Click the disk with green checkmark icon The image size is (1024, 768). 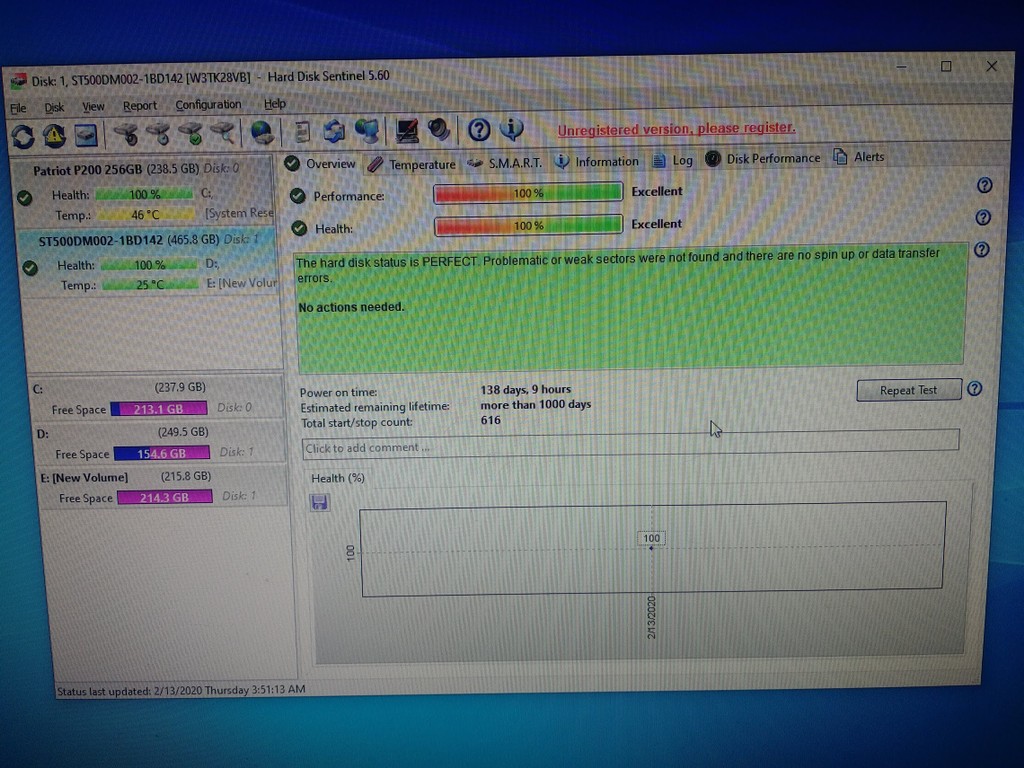pyautogui.click(x=190, y=131)
